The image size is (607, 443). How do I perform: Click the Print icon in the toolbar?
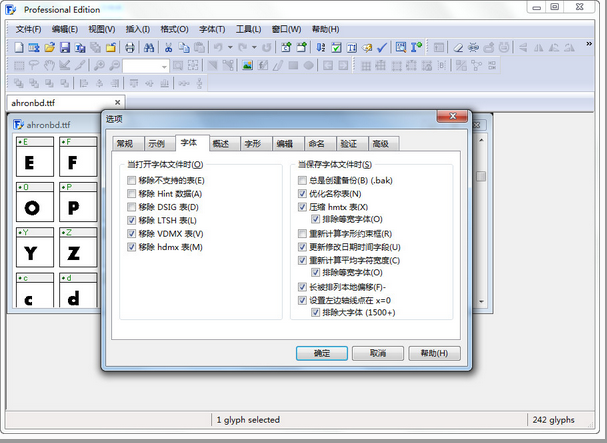point(129,47)
